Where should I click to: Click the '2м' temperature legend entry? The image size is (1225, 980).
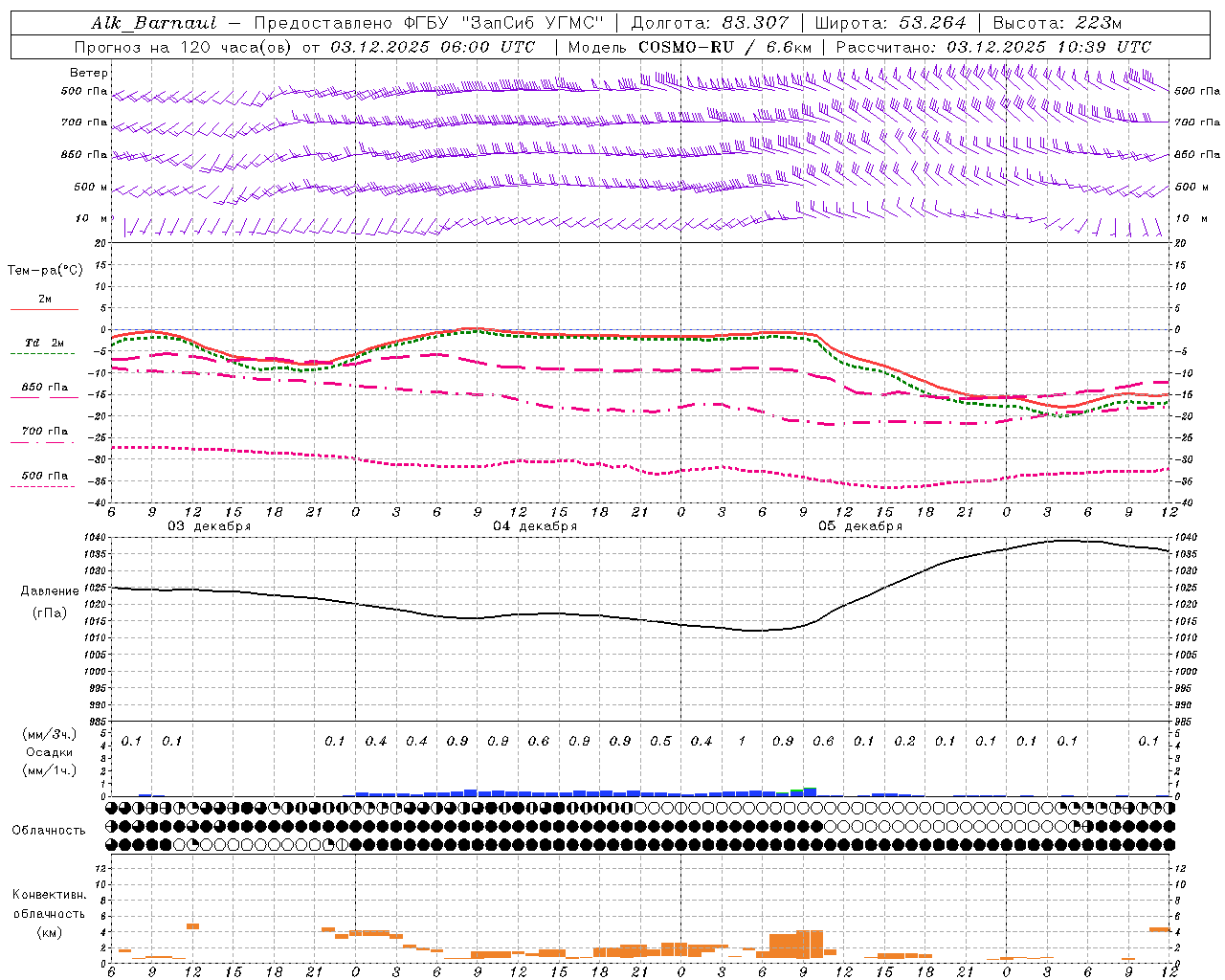(x=45, y=300)
